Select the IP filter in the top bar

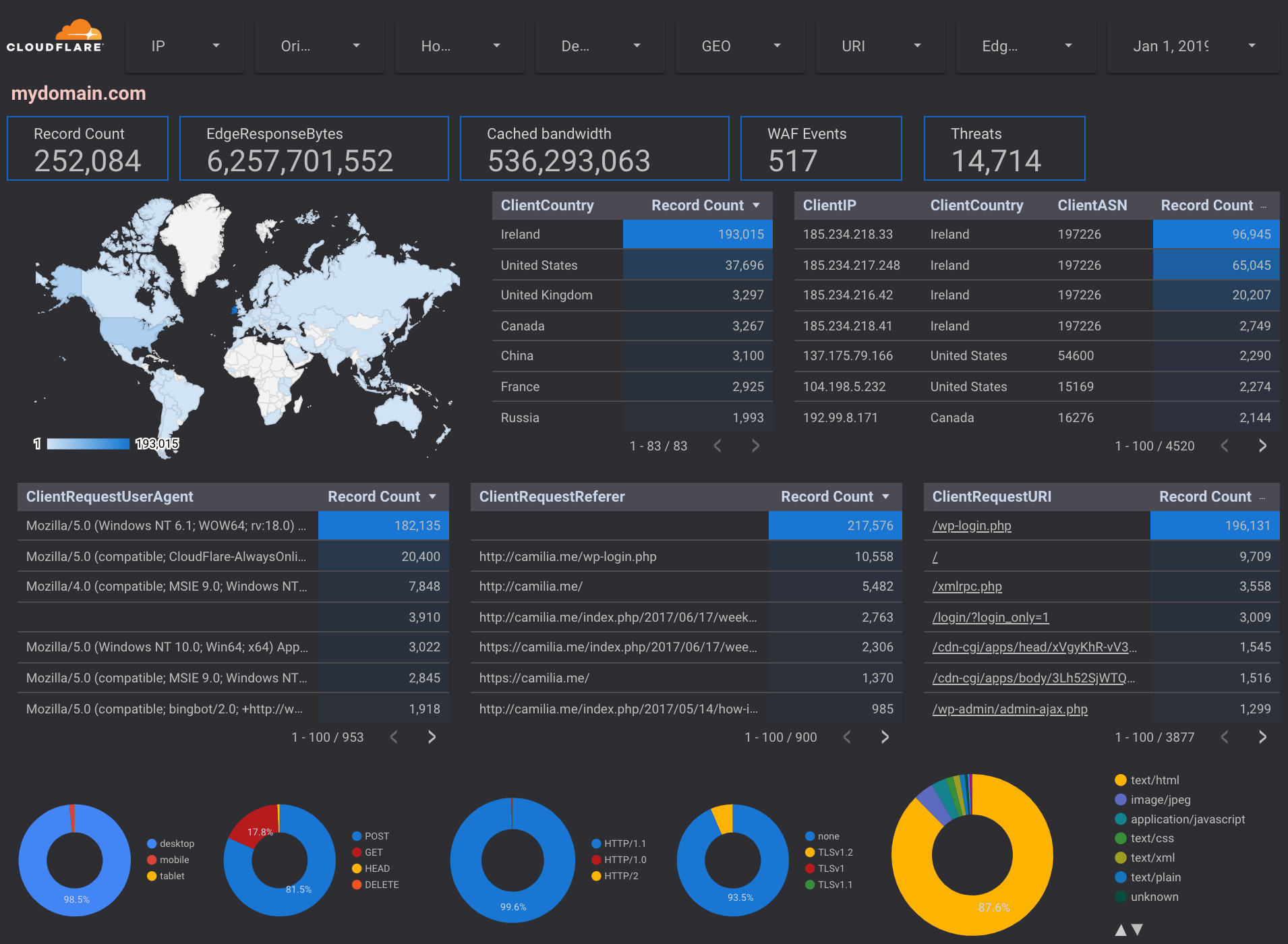pos(184,45)
